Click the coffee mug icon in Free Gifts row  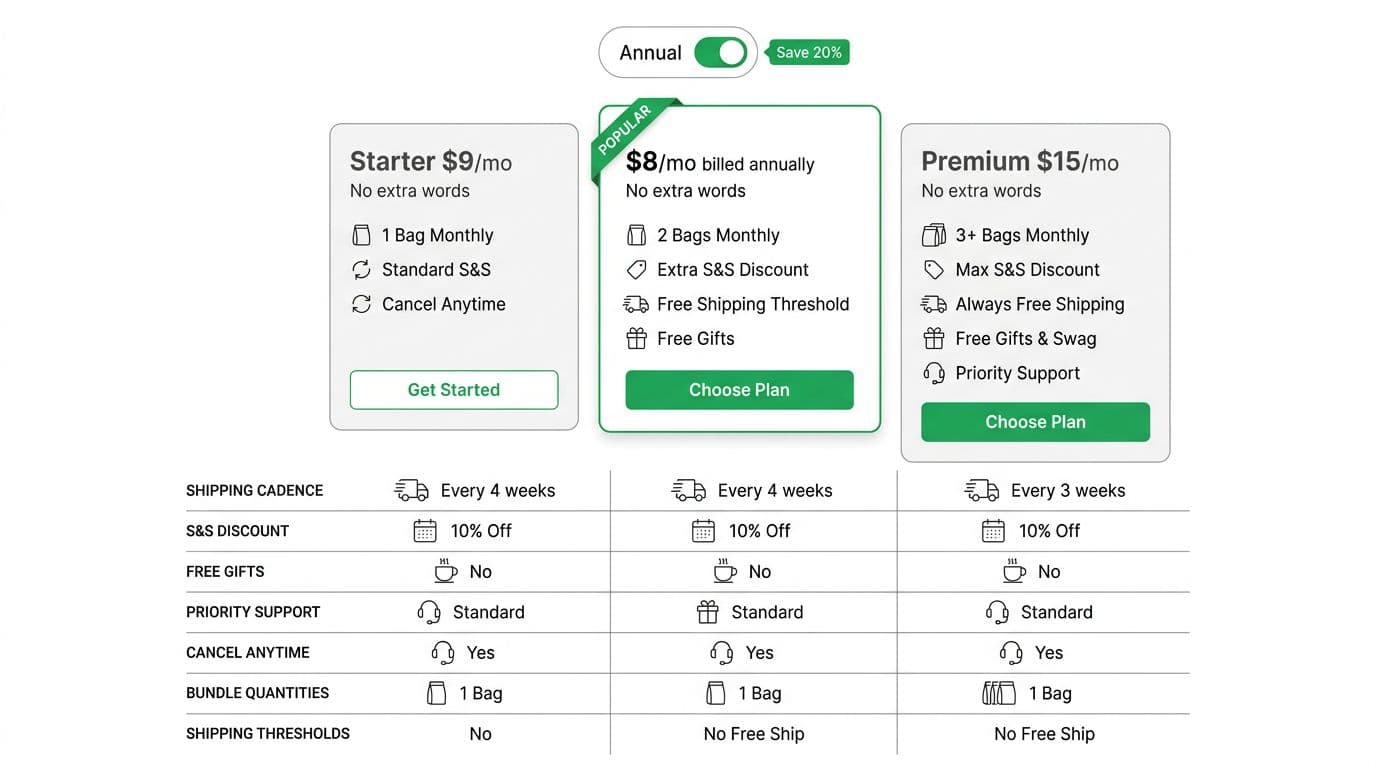(x=445, y=570)
